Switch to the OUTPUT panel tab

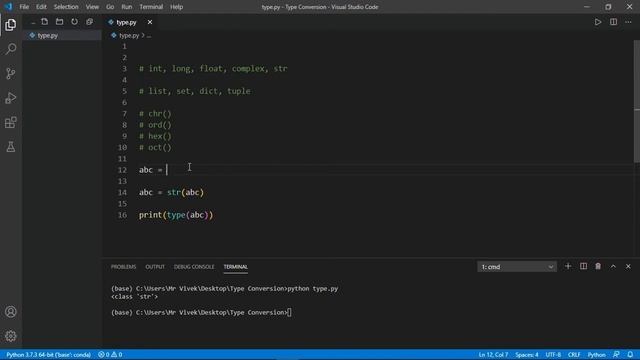[x=155, y=267]
